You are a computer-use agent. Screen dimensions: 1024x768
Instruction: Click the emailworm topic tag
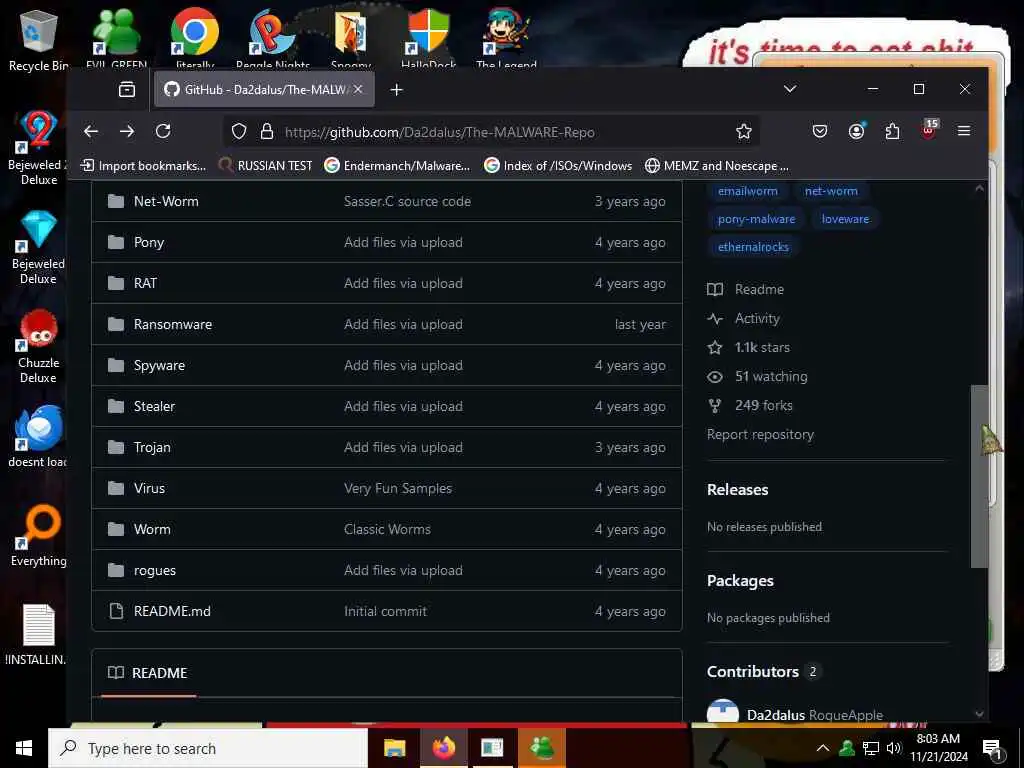click(x=748, y=191)
